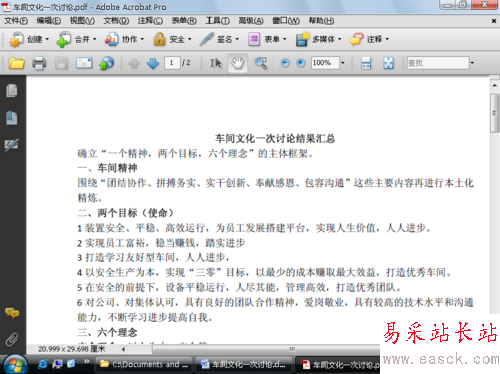This screenshot has width=500, height=374.
Task: Open the zoom percentage dropdown arrow
Action: 343,63
